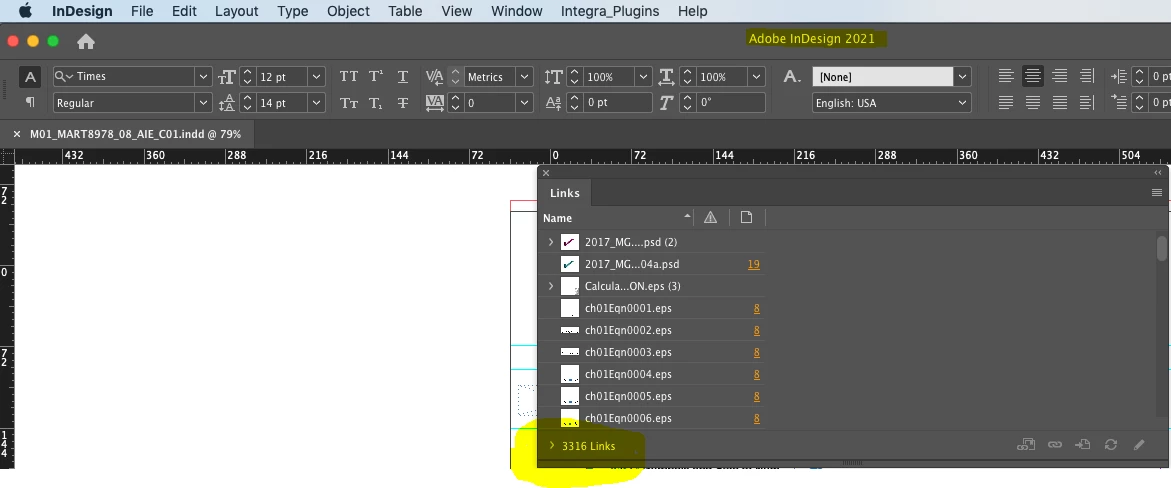Select the Links panel tab
The height and width of the screenshot is (488, 1171).
click(x=565, y=193)
